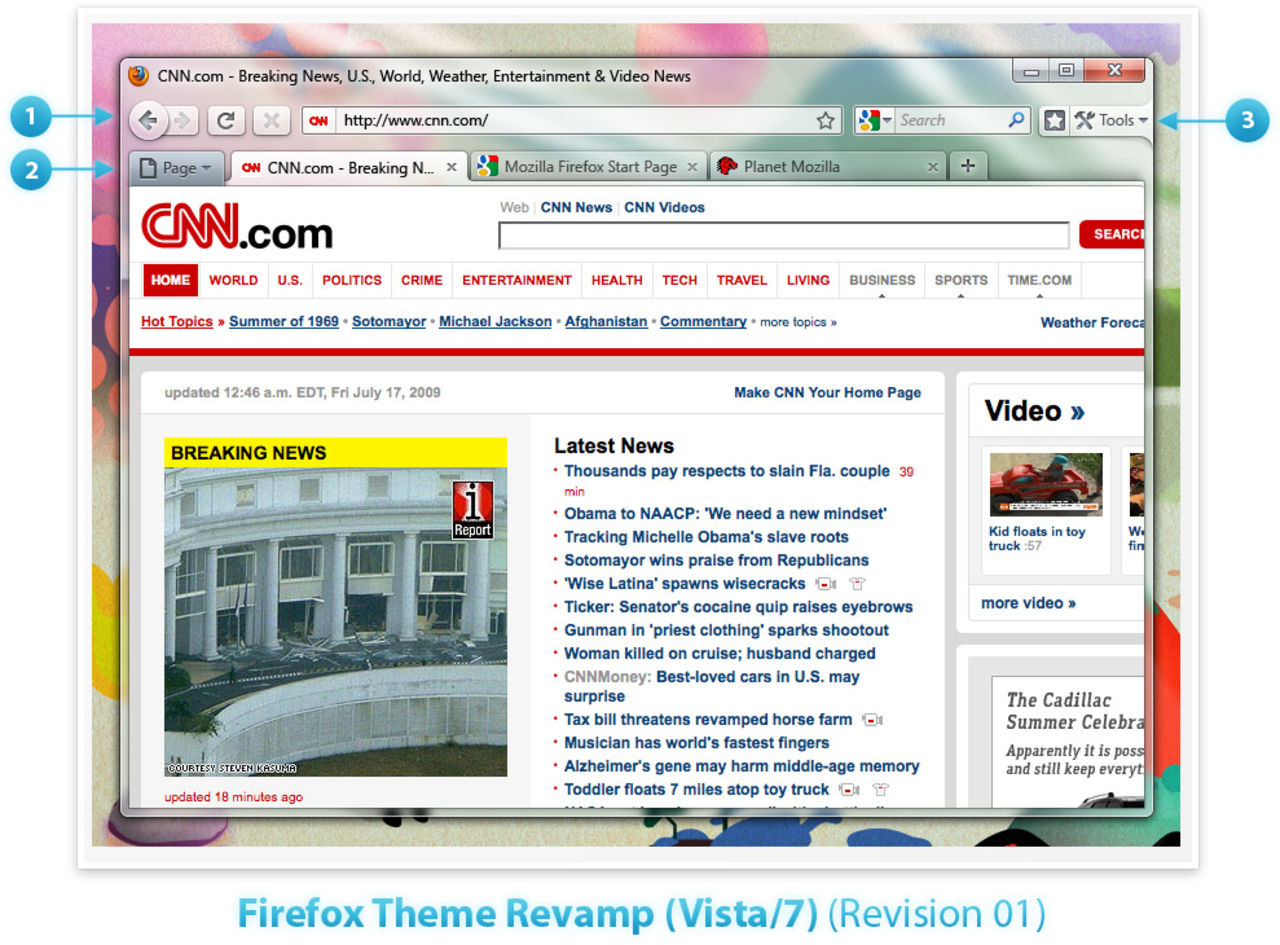Click the Back navigation arrow button
The image size is (1280, 945).
[x=148, y=121]
